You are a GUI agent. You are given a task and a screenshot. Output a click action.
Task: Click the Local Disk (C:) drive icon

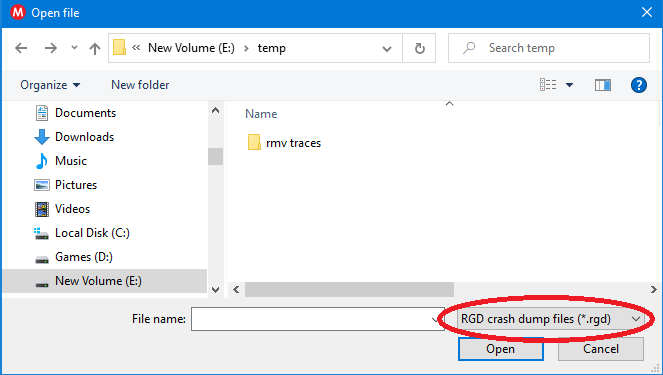tap(42, 233)
